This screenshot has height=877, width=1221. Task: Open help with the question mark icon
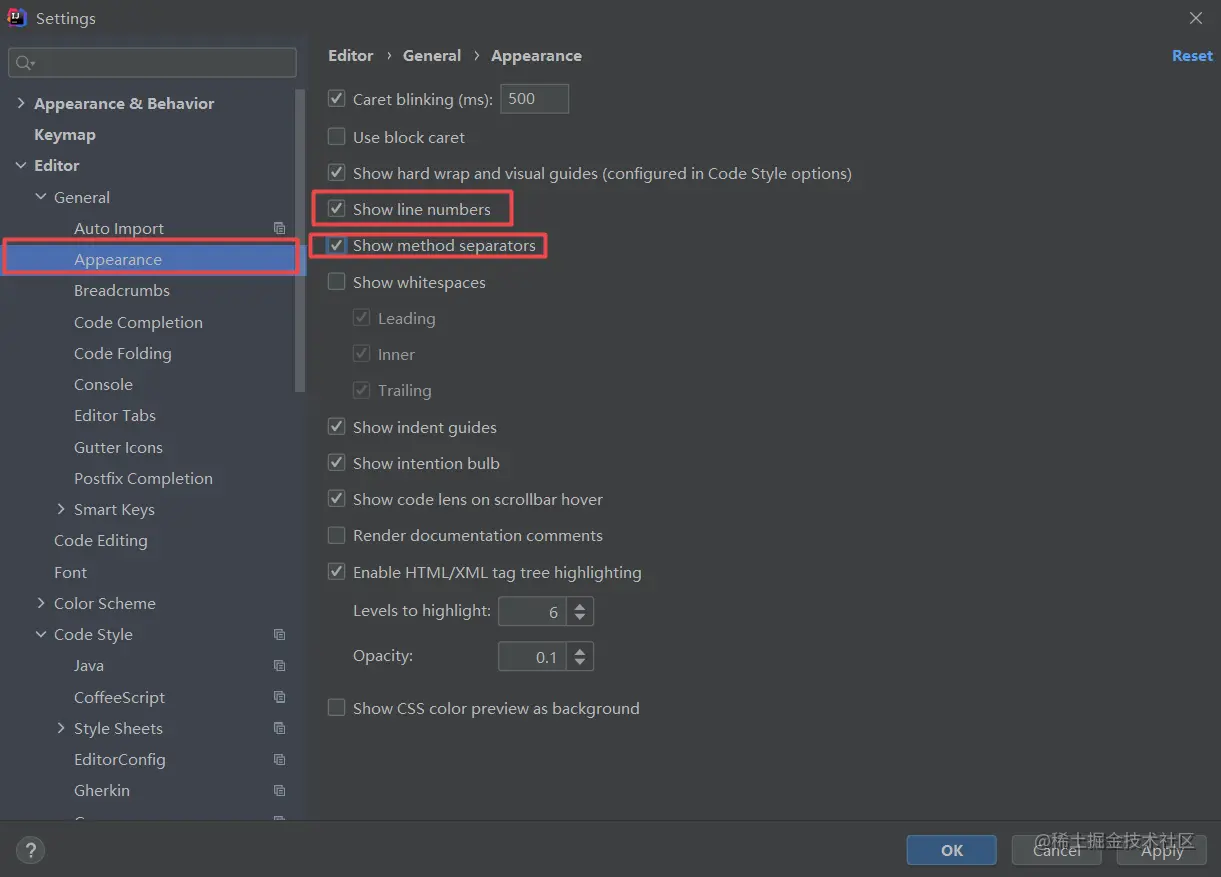point(31,852)
